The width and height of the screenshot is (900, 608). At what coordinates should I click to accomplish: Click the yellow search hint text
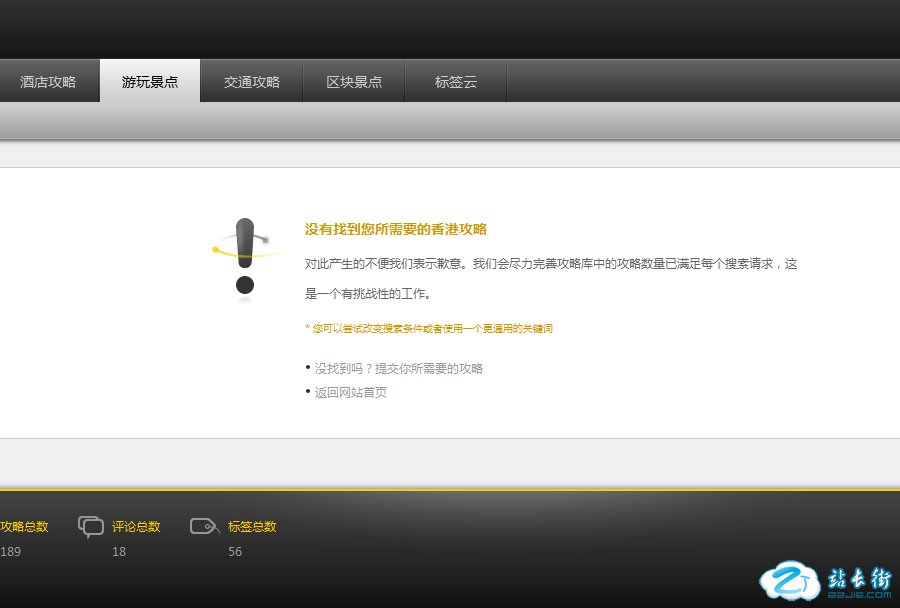point(429,328)
